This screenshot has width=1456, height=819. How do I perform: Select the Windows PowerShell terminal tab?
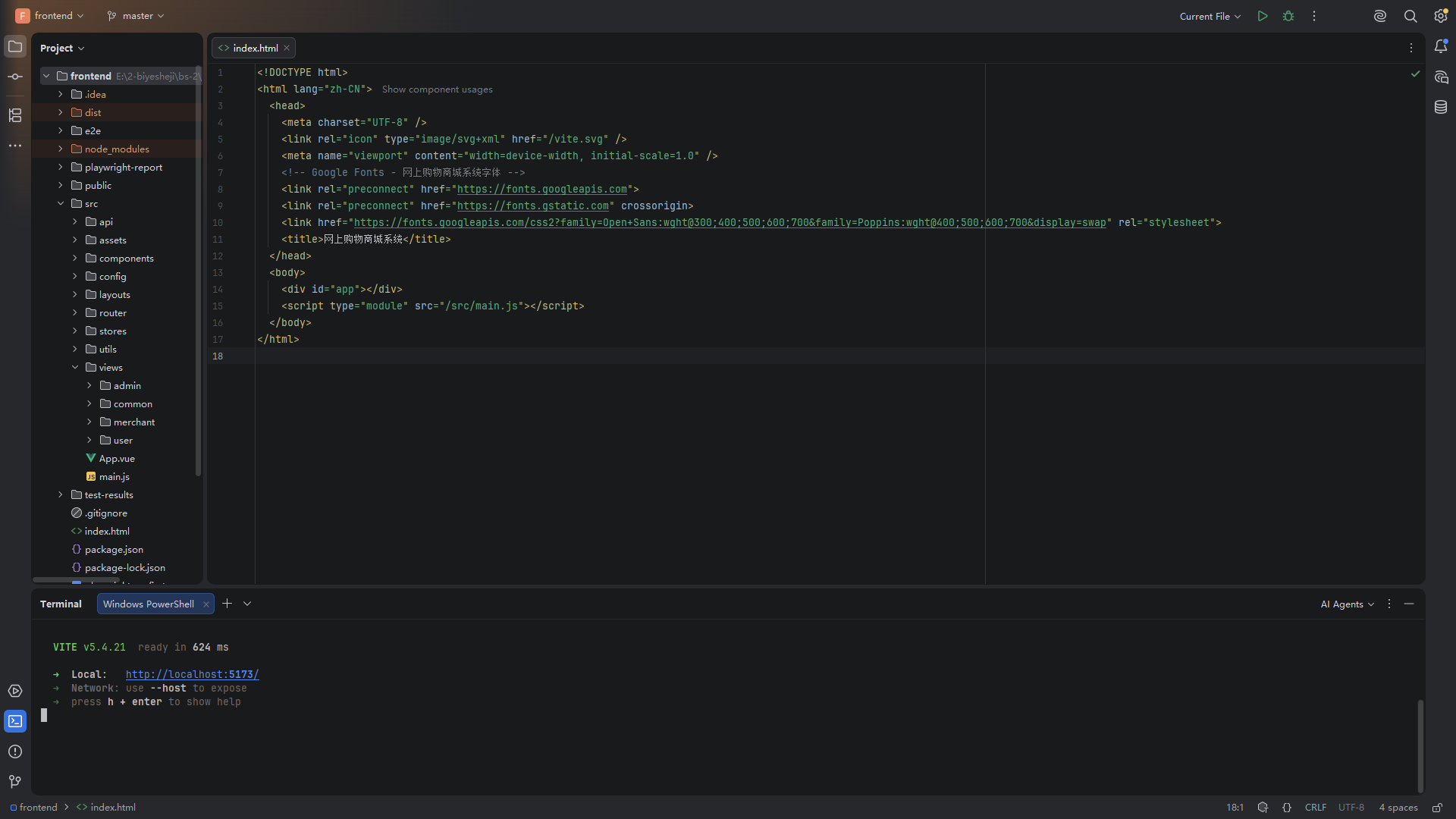coord(149,604)
